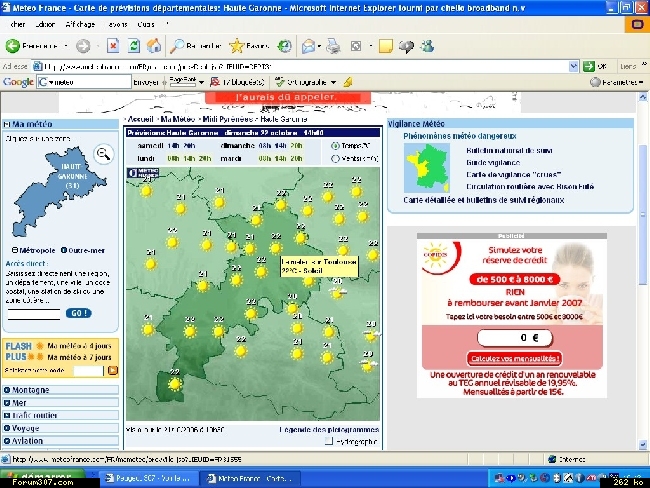Stop page loading with the red X icon
This screenshot has height=488, width=650.
tap(113, 46)
